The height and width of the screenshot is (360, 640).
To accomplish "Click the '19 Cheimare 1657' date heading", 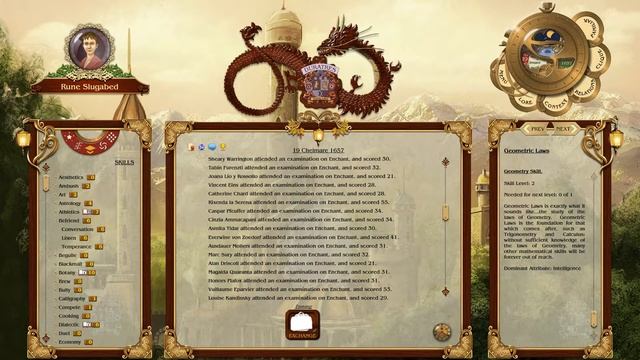I will (318, 150).
